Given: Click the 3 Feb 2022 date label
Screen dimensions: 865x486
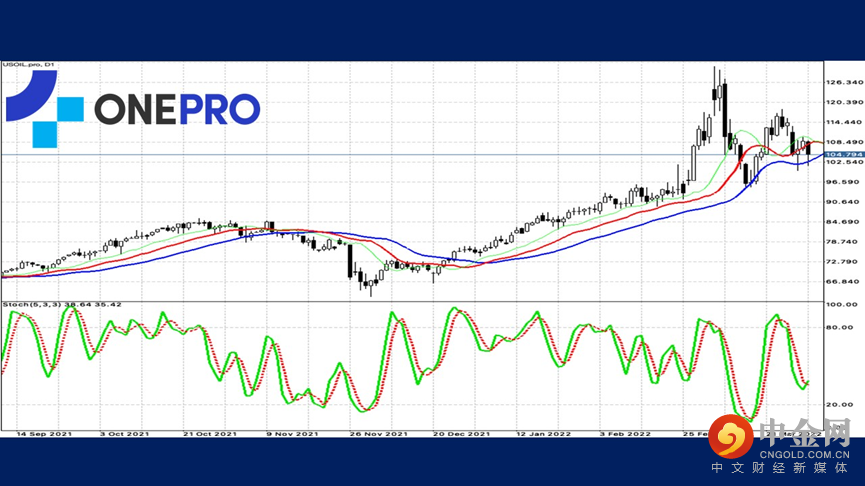Looking at the screenshot, I should (x=625, y=434).
